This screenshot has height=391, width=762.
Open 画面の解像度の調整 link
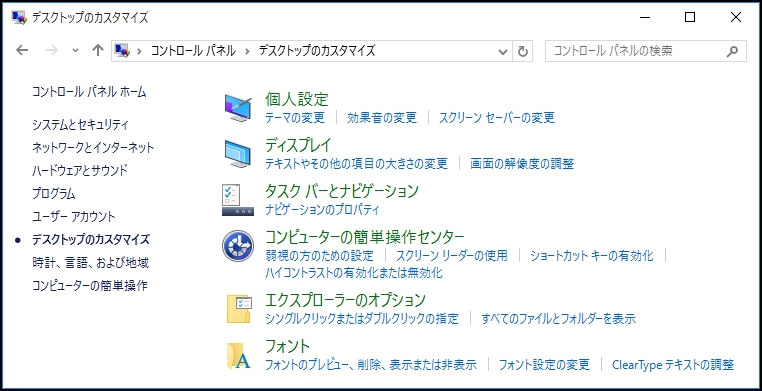click(522, 164)
